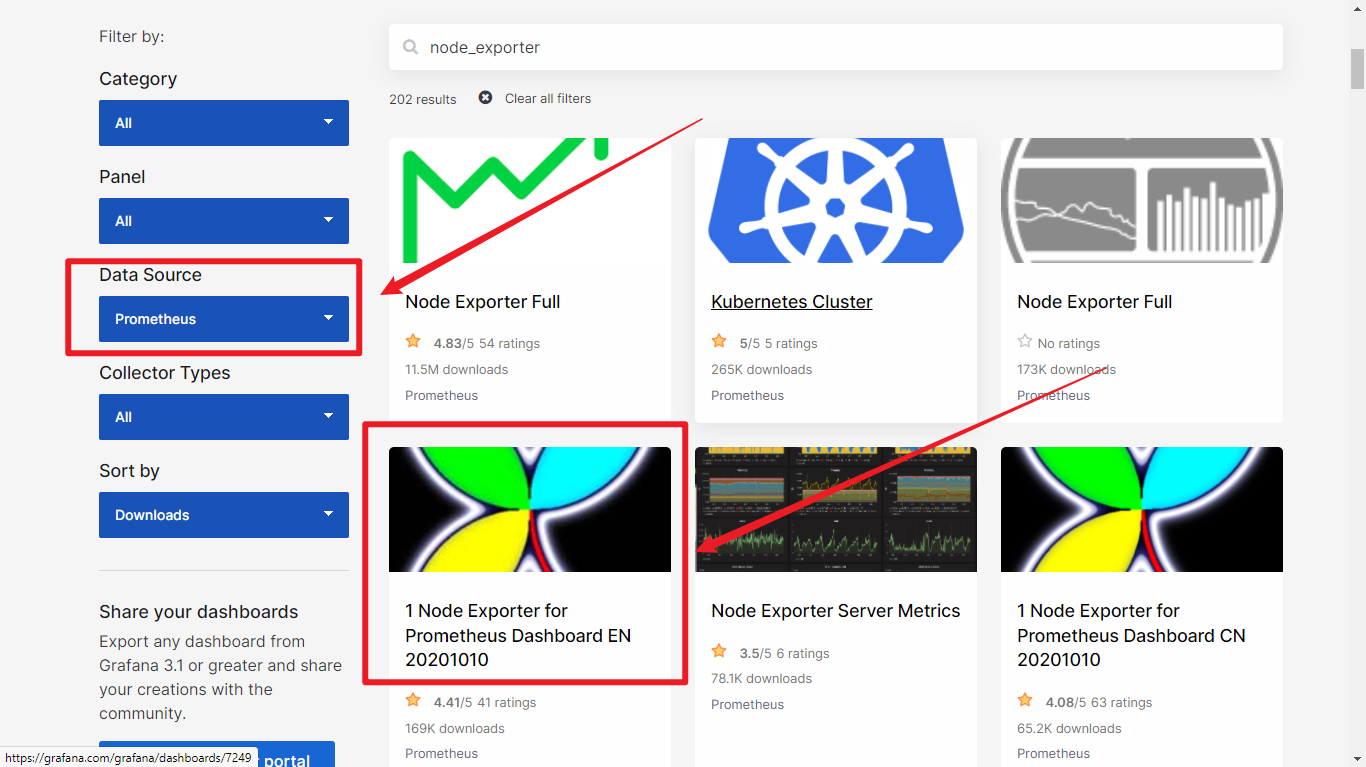Click the green graph thumbnail of Node Exporter Full
Image resolution: width=1366 pixels, height=767 pixels.
tap(530, 200)
